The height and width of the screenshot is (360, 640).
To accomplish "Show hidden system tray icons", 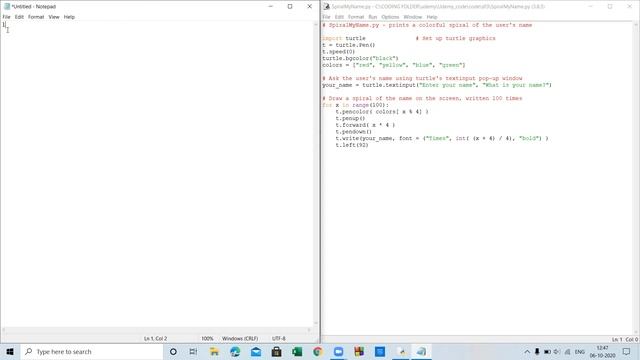I will tap(527, 351).
